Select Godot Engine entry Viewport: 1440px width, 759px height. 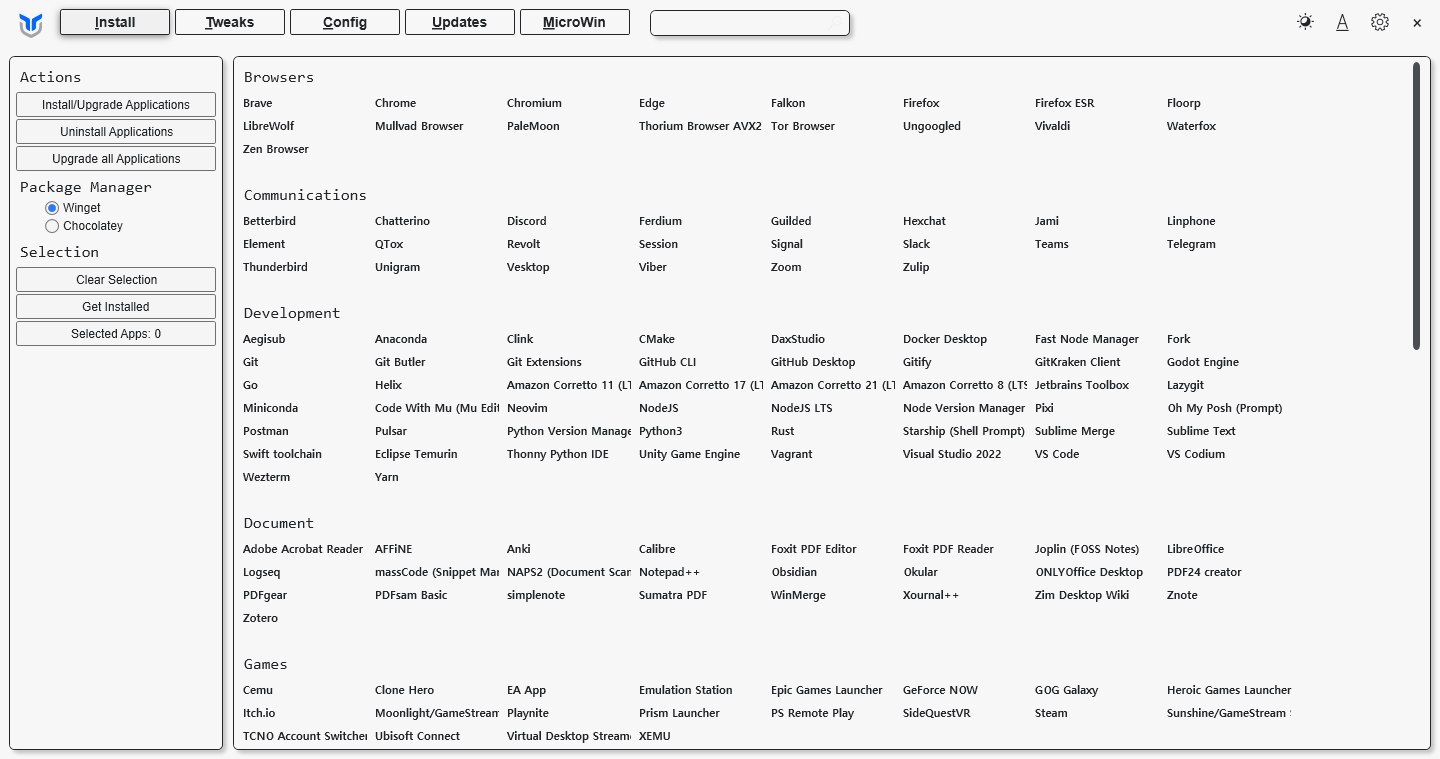tap(1203, 362)
